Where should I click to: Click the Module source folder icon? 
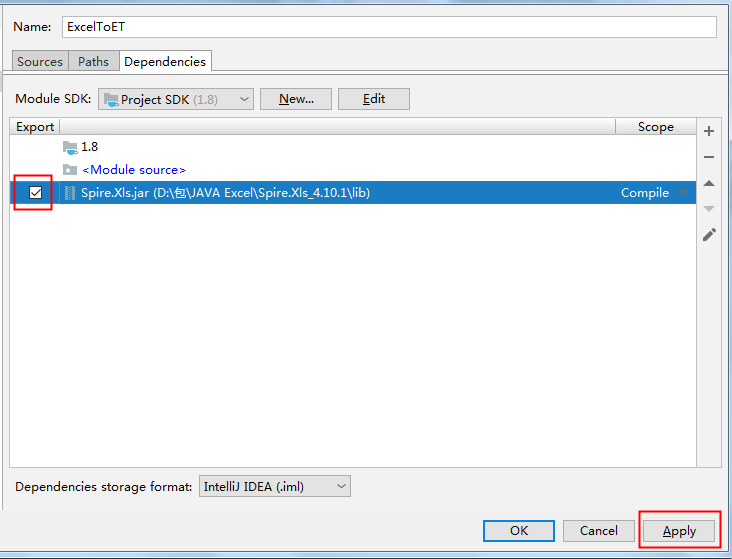coord(70,170)
